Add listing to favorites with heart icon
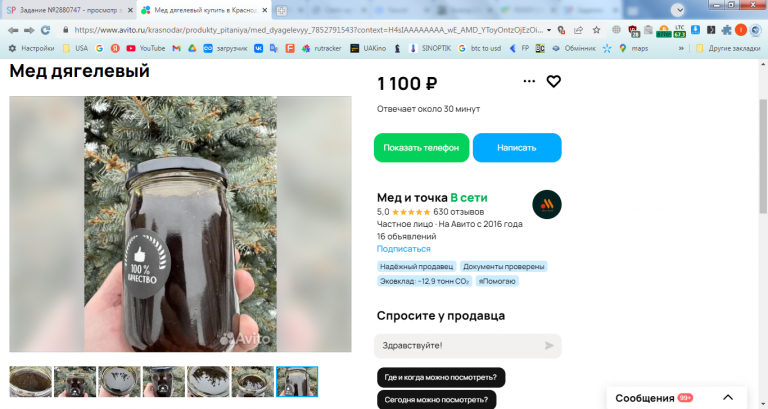The image size is (768, 409). click(x=553, y=81)
